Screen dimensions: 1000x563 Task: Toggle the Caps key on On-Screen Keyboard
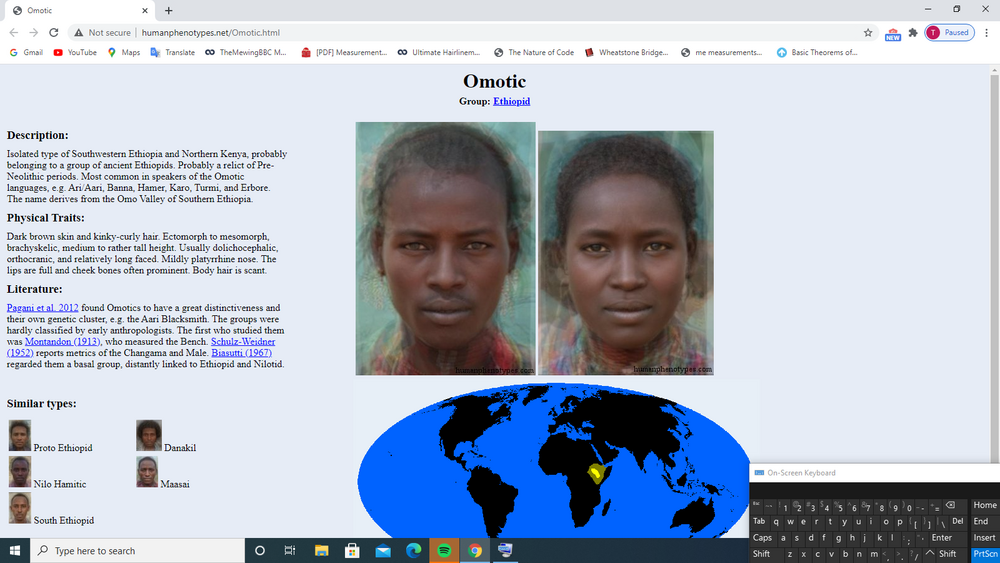tap(763, 537)
